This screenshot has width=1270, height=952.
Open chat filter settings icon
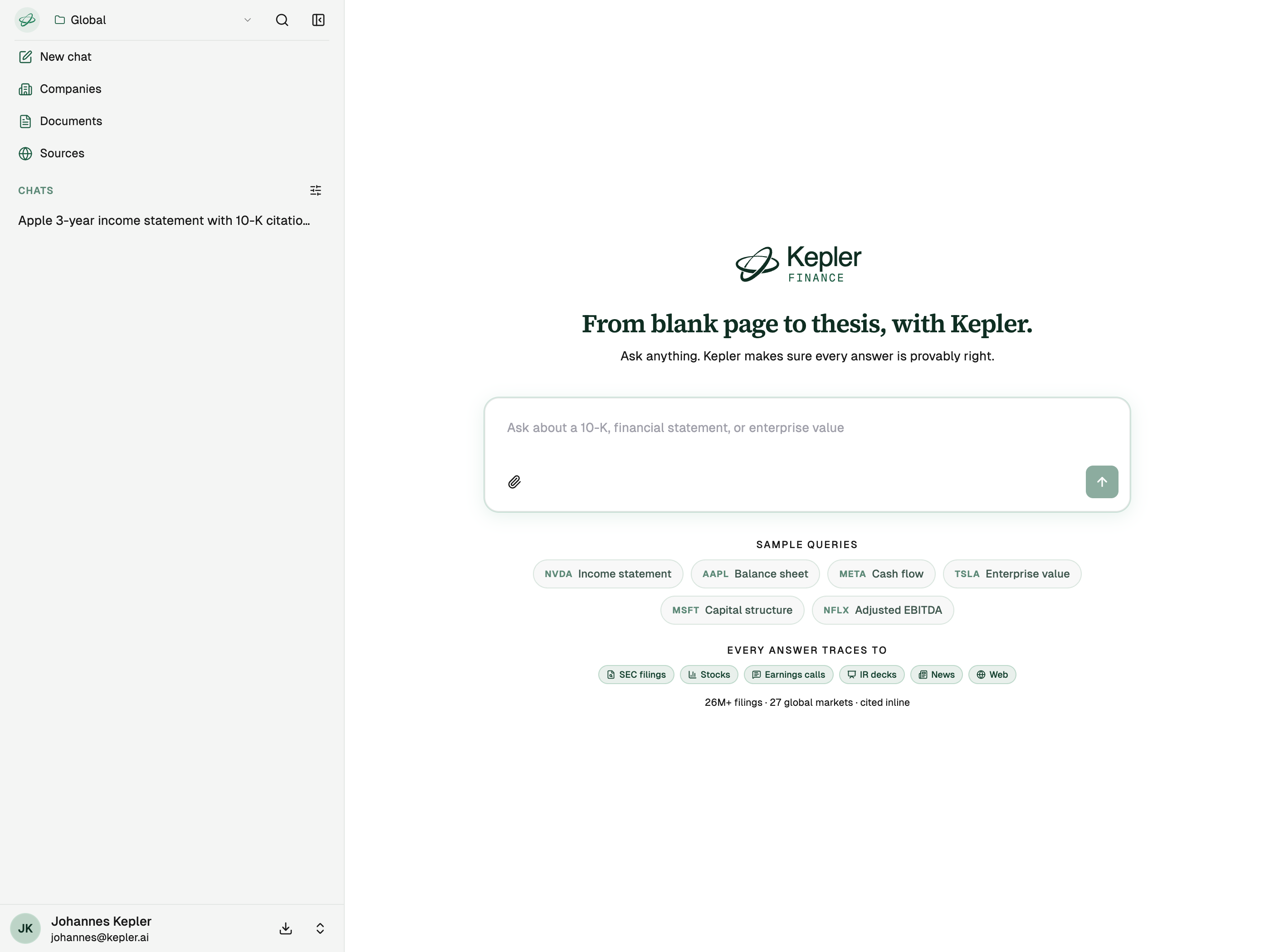click(x=316, y=190)
